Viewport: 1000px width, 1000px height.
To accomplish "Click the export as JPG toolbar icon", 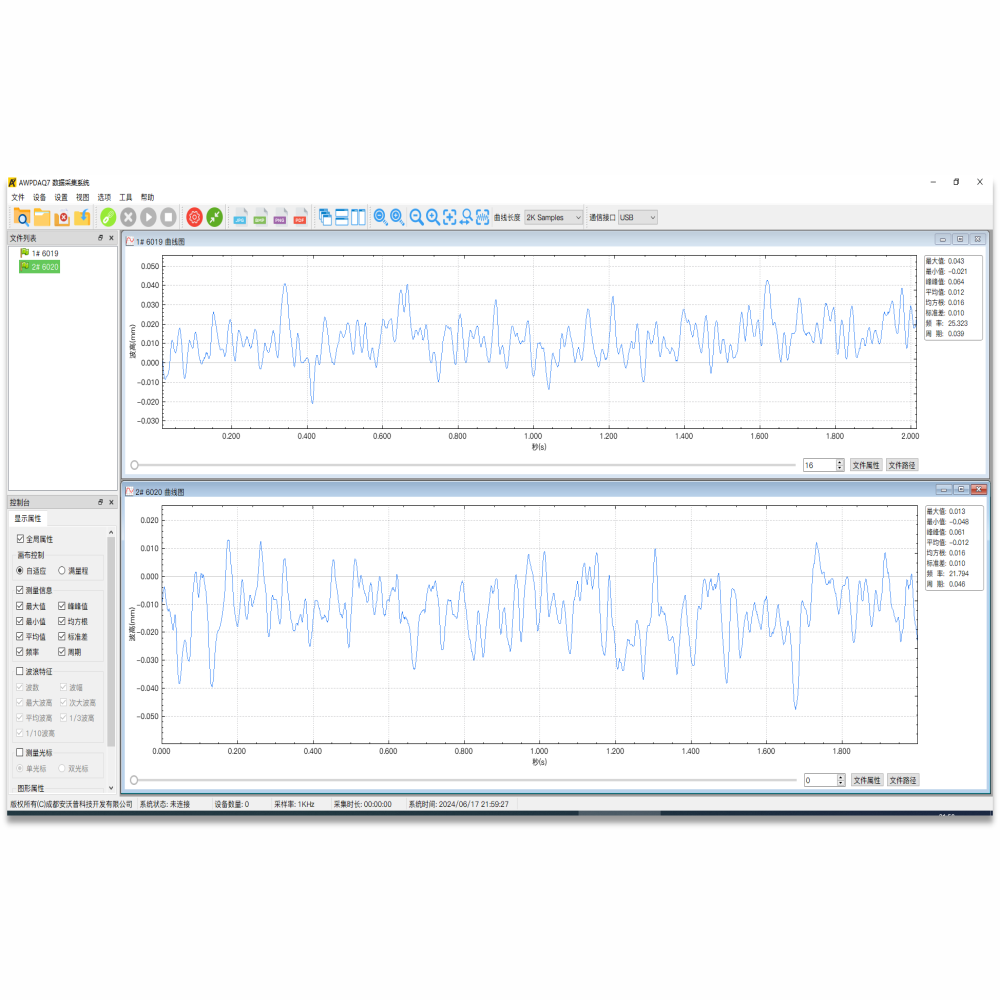I will [240, 217].
